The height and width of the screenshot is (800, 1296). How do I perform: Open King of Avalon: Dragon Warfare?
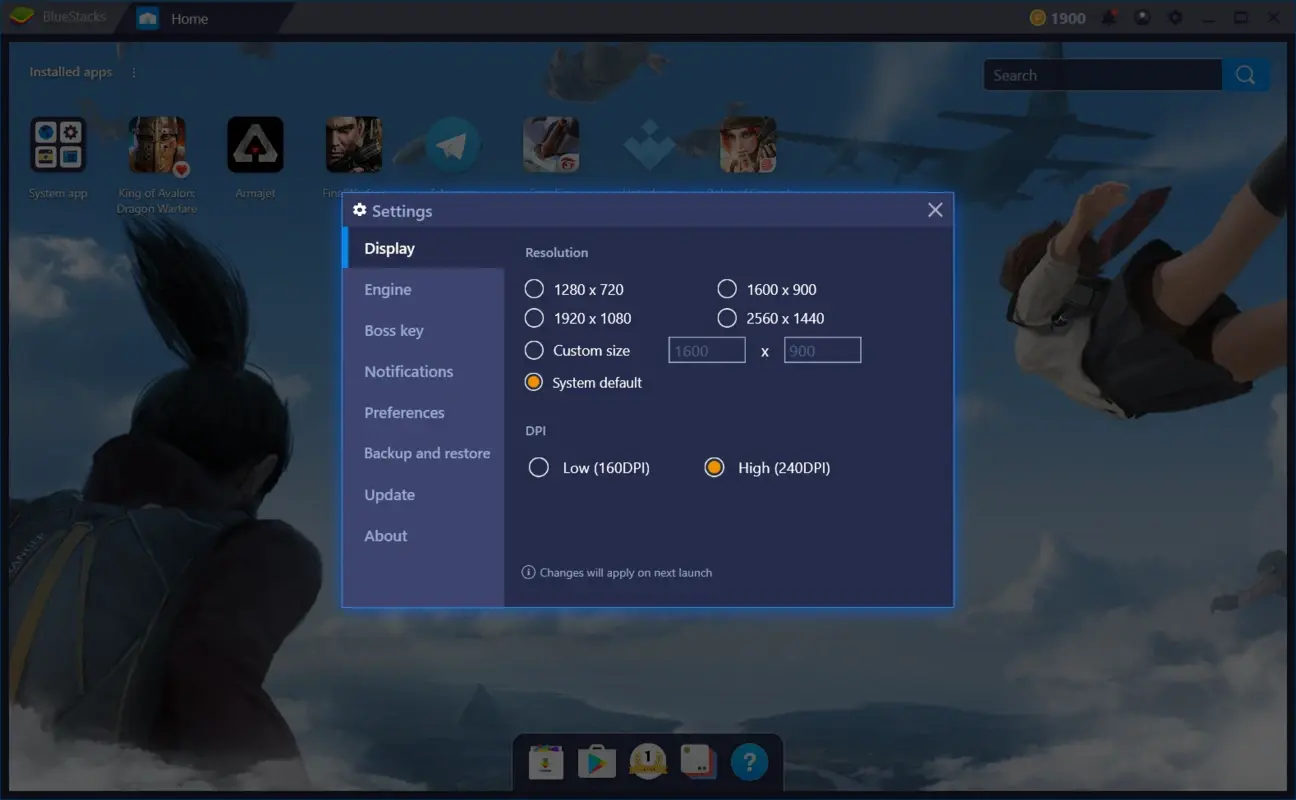click(x=156, y=143)
